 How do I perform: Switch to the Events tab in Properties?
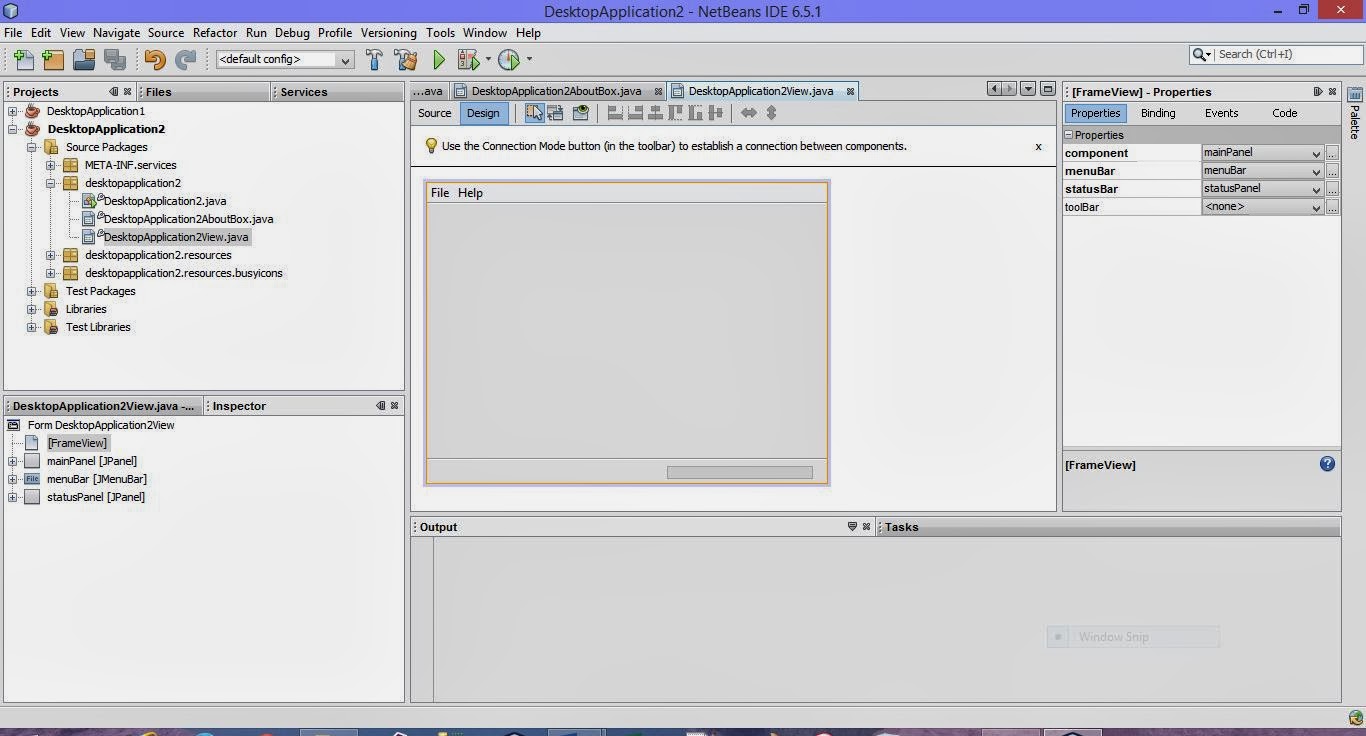click(x=1221, y=113)
